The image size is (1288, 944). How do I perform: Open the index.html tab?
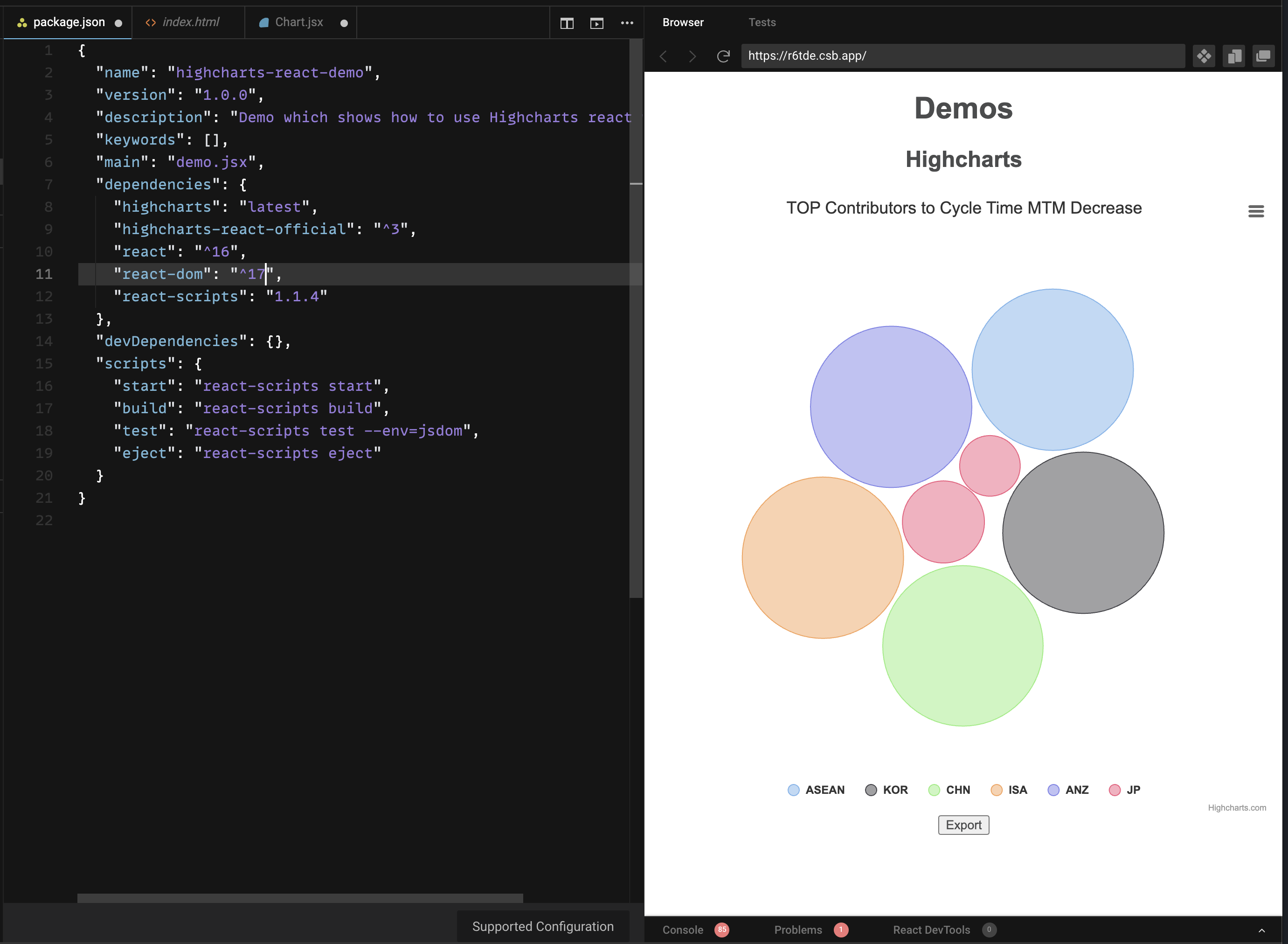pos(190,22)
